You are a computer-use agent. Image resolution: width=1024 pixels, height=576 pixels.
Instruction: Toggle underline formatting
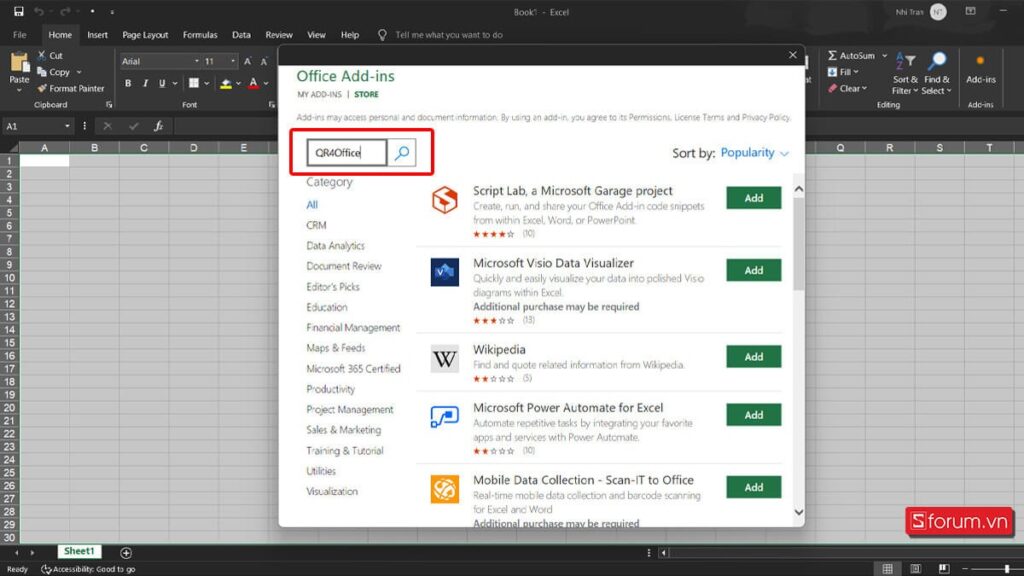(x=162, y=84)
